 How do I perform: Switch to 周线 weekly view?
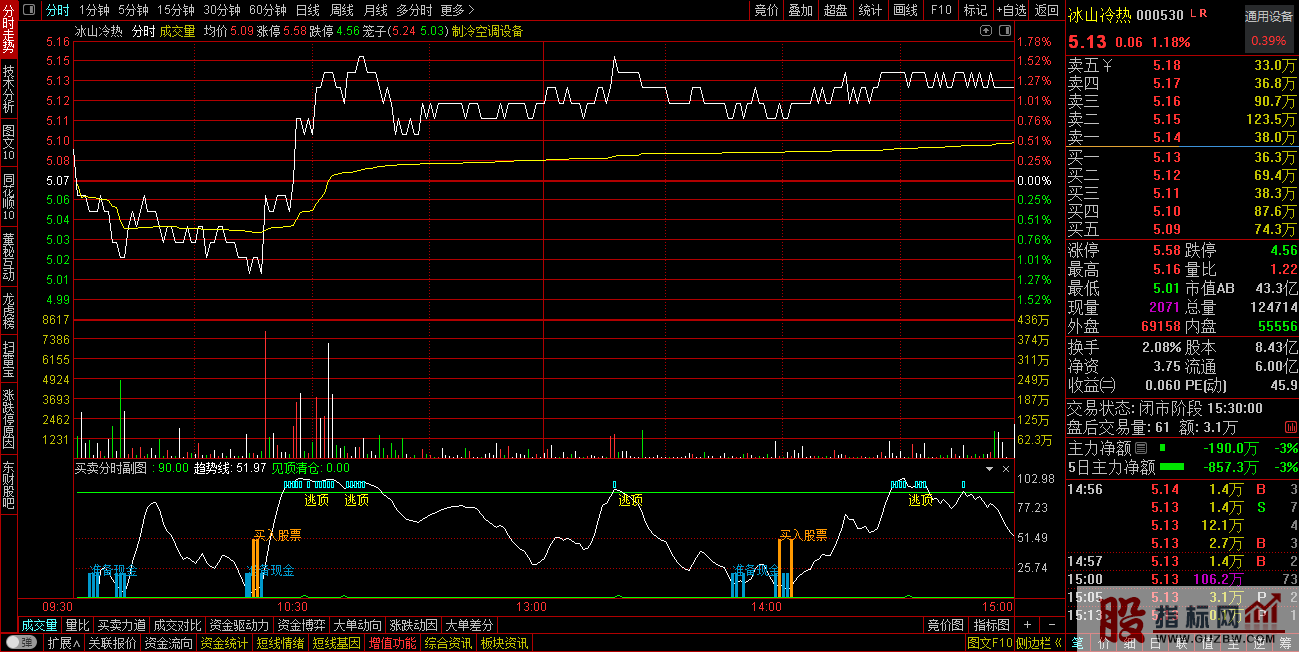(342, 10)
